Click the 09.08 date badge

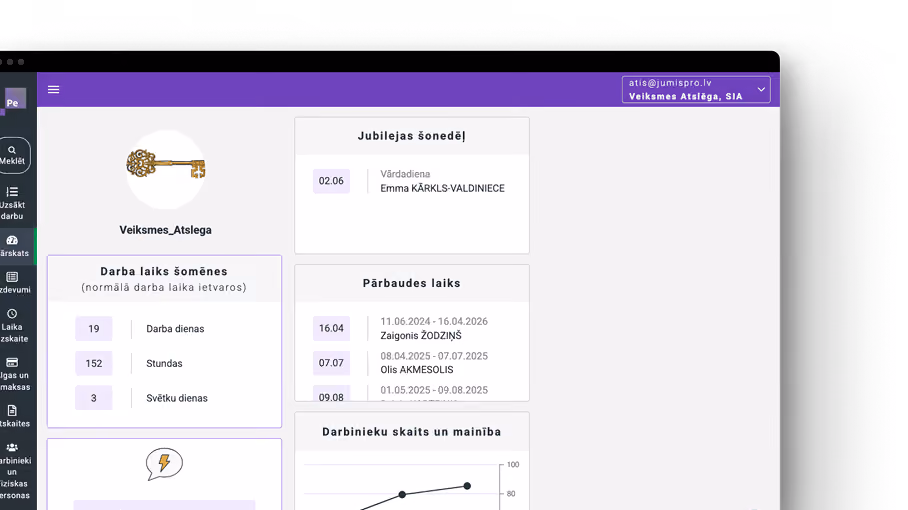(331, 394)
